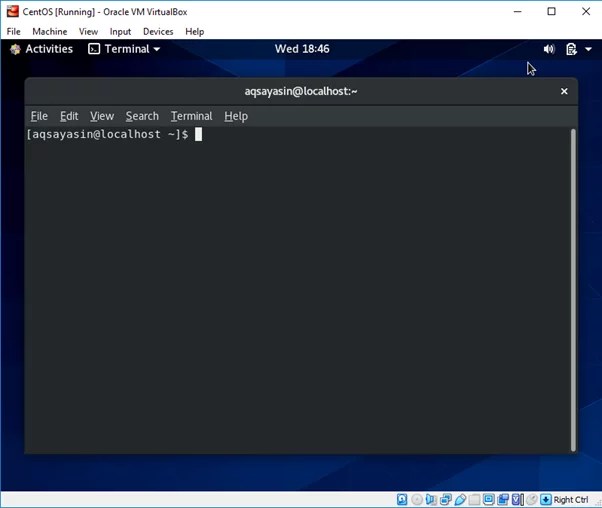Open the VirtualBox Machine menu
Screen dimensions: 602x508
click(50, 31)
